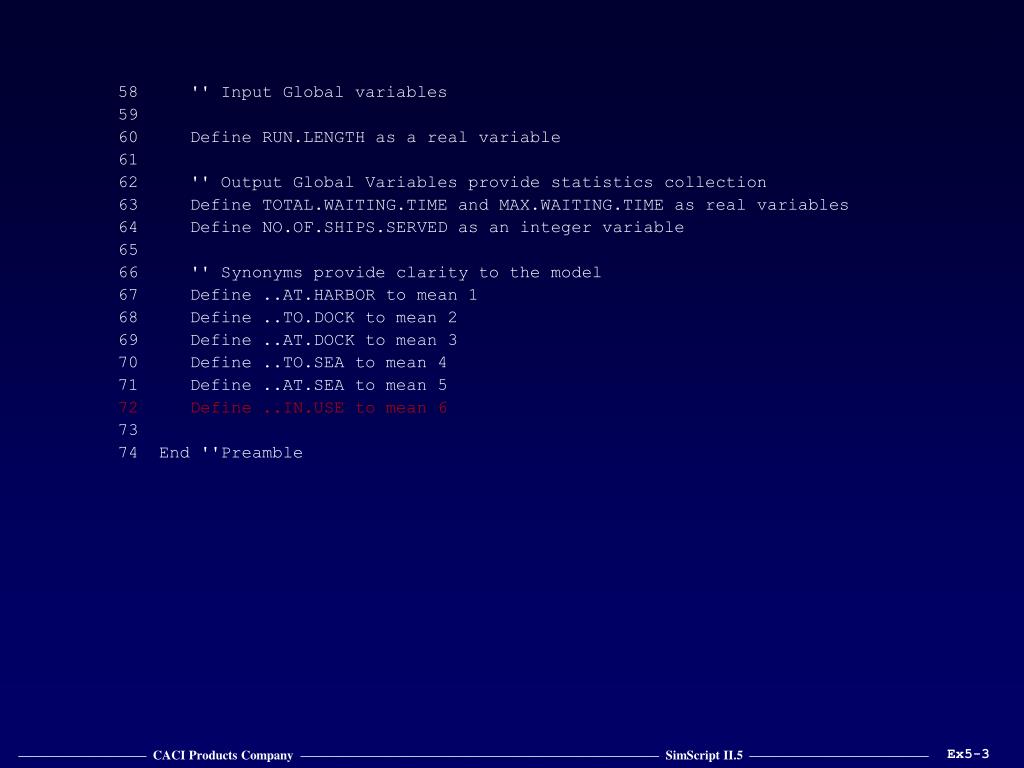
Task: Select "Define ..AT.SEA to mean 5"
Action: click(x=319, y=385)
